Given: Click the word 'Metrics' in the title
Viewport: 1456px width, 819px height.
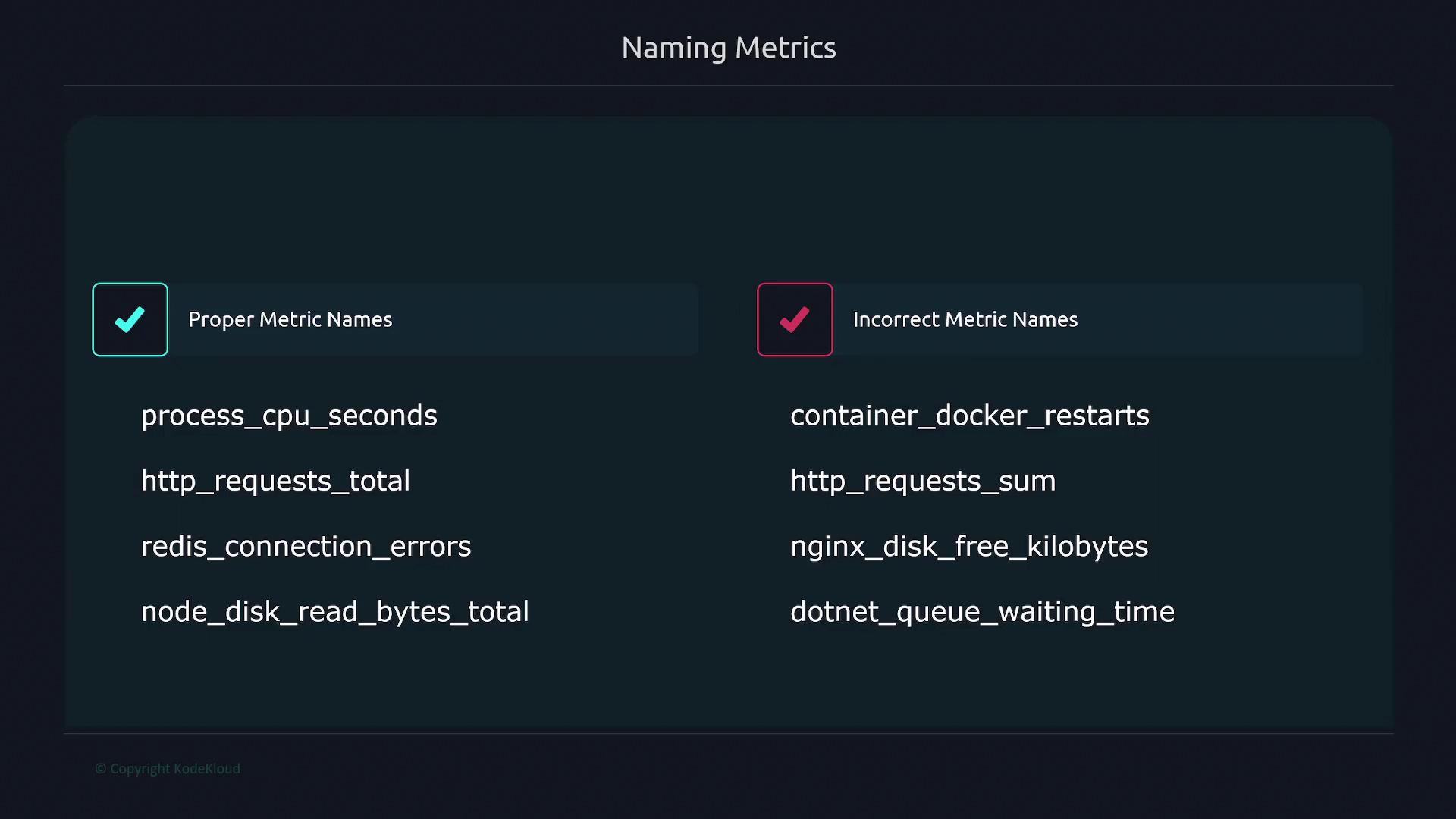Looking at the screenshot, I should point(785,48).
